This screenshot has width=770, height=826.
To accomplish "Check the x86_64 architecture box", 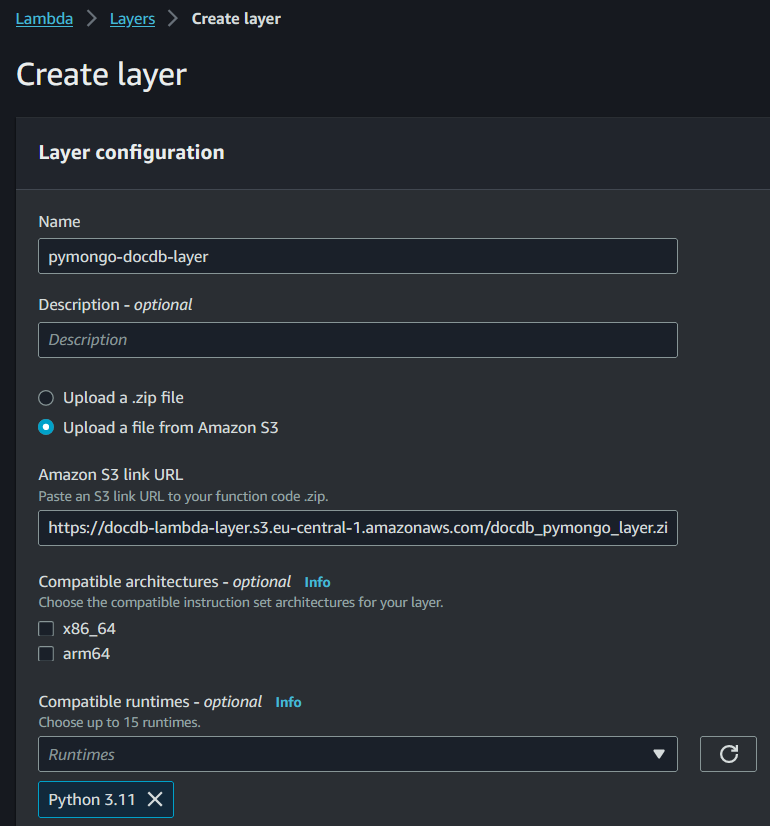I will pyautogui.click(x=46, y=628).
